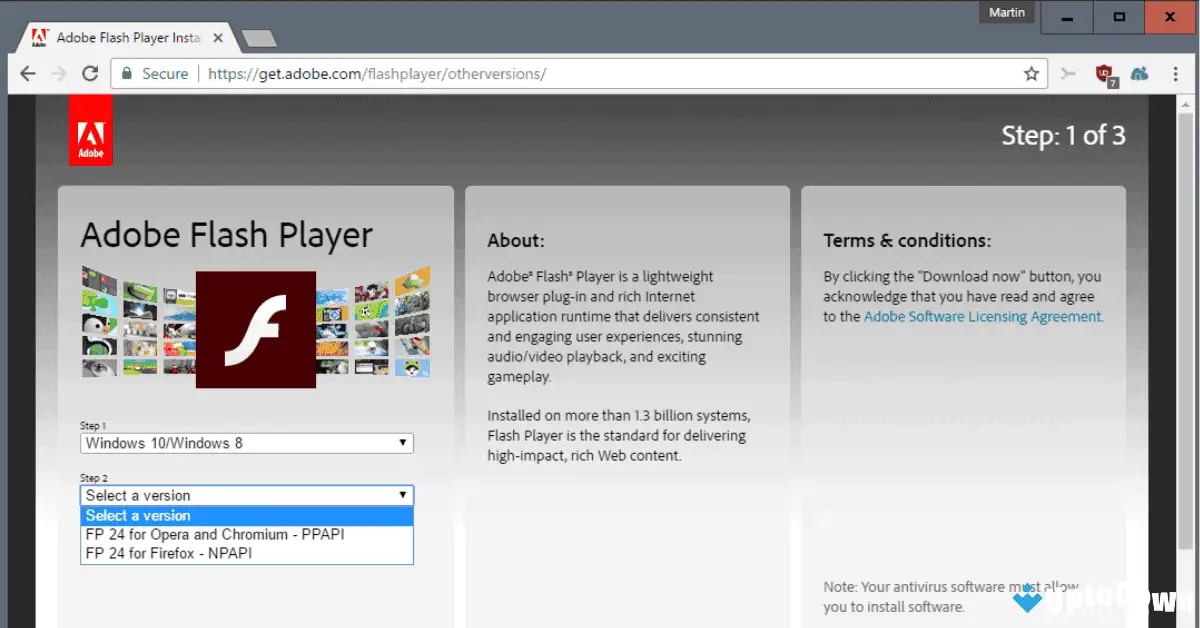Open the Chrome three-dot menu
Image resolution: width=1200 pixels, height=628 pixels.
(1176, 73)
